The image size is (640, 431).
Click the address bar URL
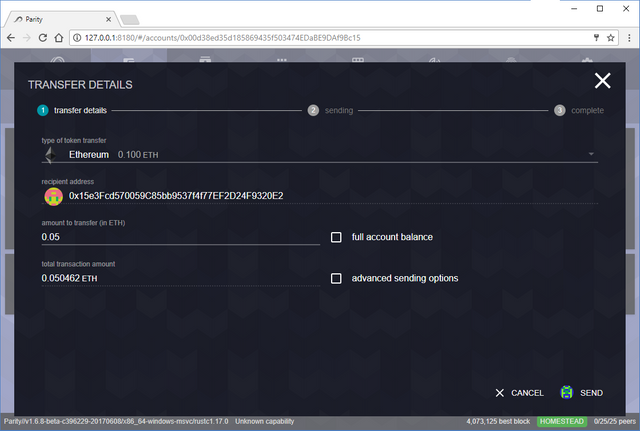[x=222, y=38]
